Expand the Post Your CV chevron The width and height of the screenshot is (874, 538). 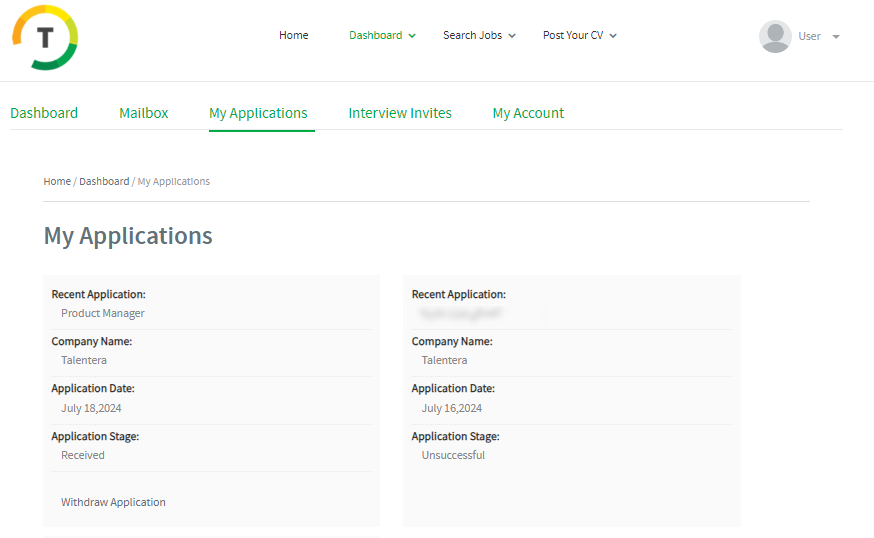click(x=613, y=36)
